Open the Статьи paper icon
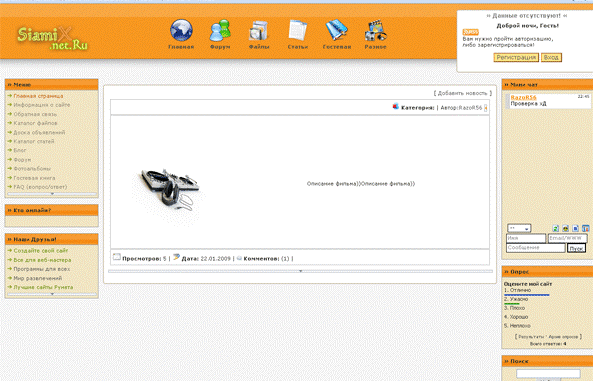Image resolution: width=593 pixels, height=381 pixels. click(x=298, y=30)
